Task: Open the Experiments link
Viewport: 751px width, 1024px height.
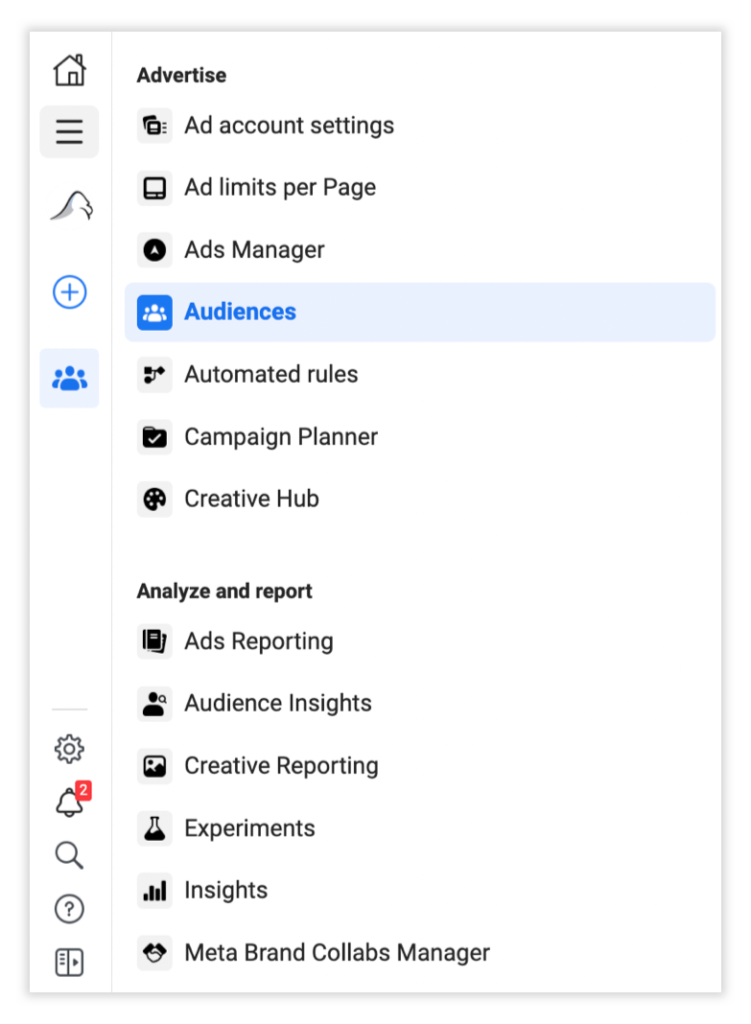Action: [249, 828]
